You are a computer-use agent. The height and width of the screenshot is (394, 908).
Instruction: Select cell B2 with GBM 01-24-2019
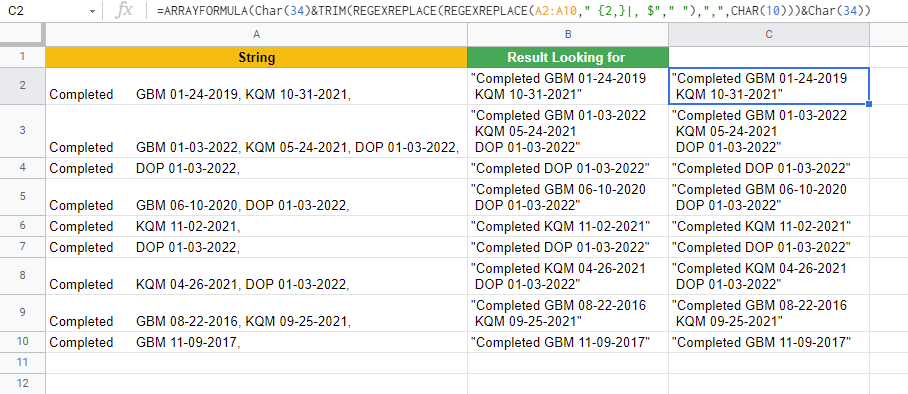tap(568, 86)
